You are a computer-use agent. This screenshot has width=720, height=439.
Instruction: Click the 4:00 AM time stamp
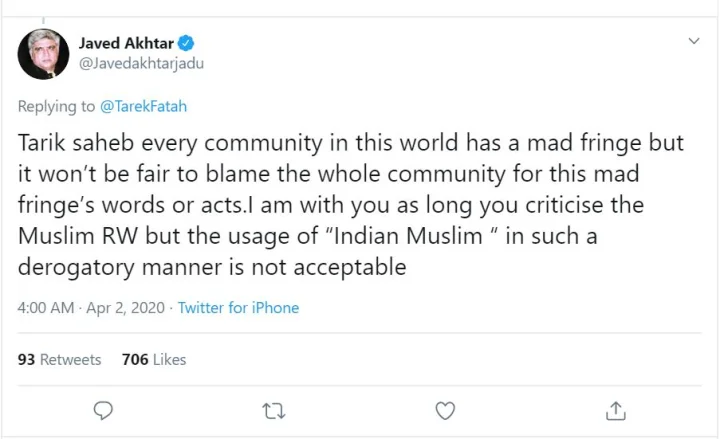[x=46, y=308]
